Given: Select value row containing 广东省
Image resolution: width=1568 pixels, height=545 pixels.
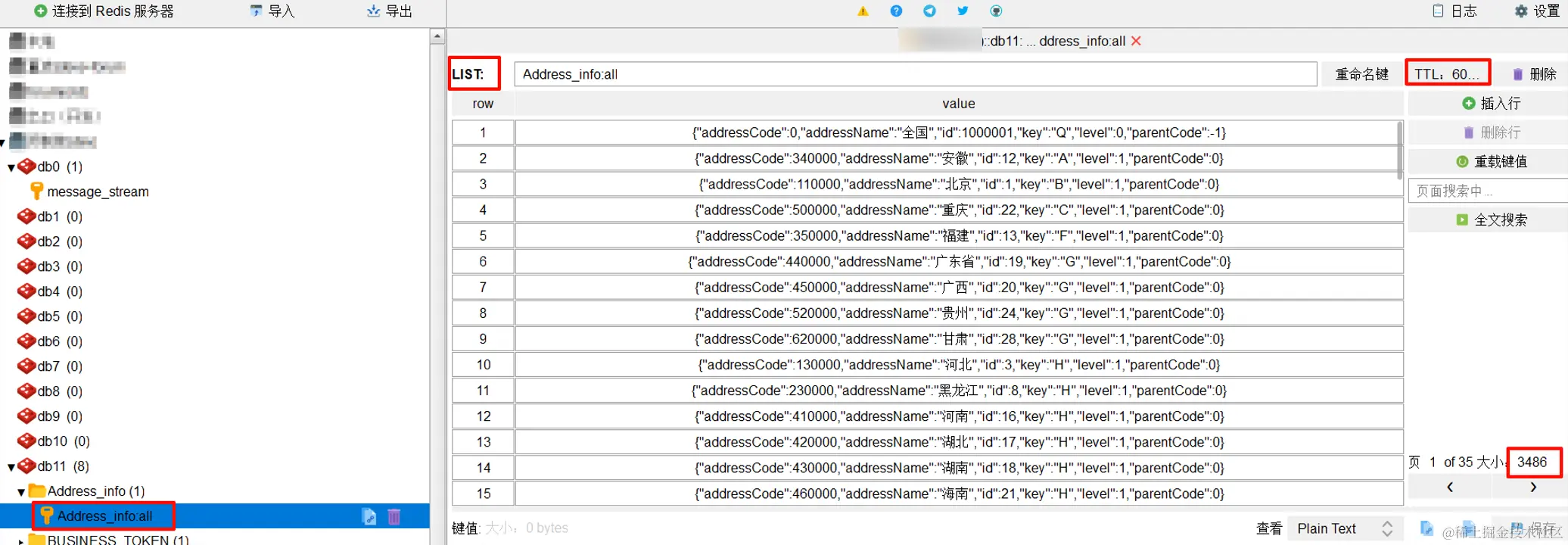Looking at the screenshot, I should click(959, 261).
